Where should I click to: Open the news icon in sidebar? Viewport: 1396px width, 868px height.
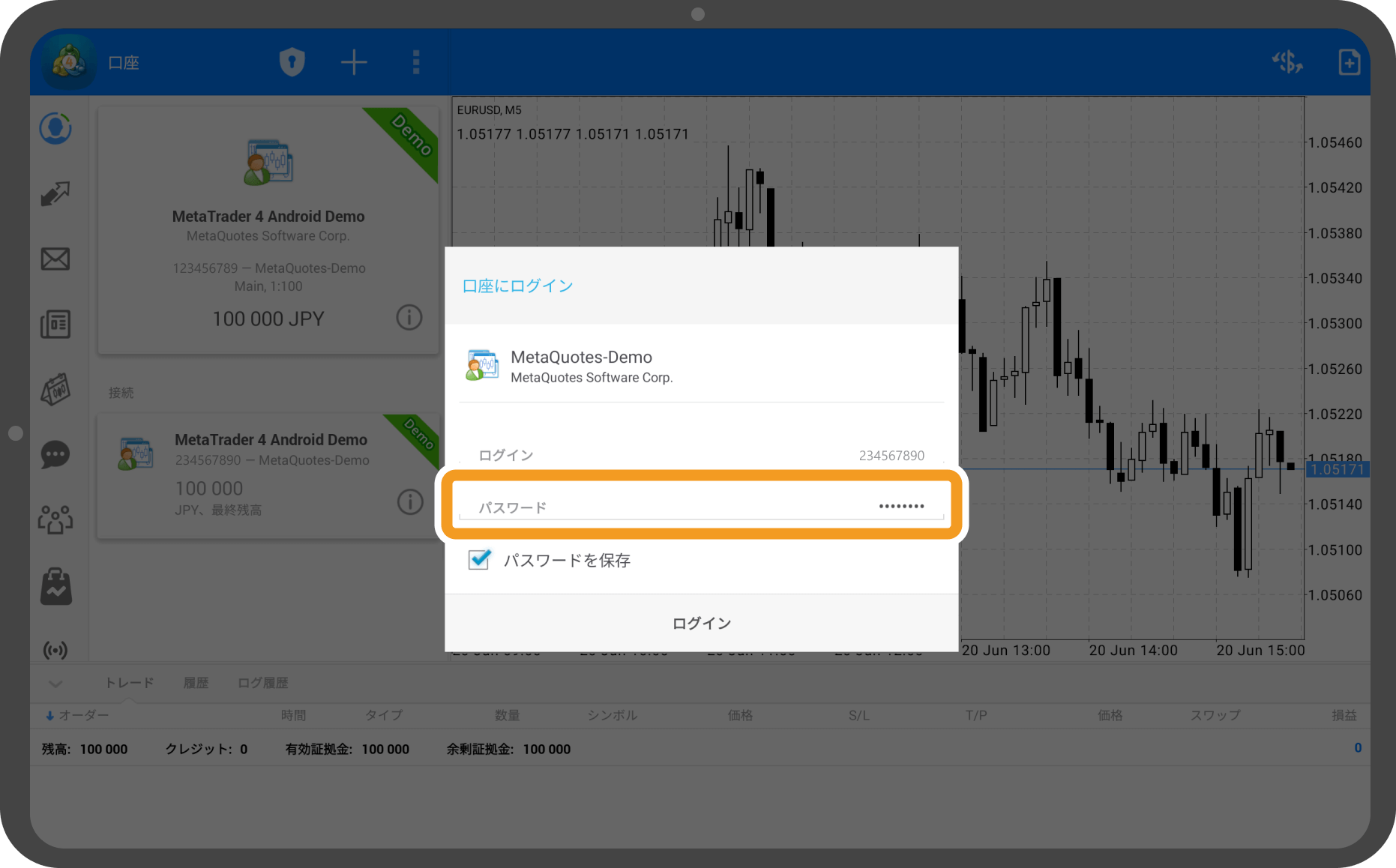(55, 325)
